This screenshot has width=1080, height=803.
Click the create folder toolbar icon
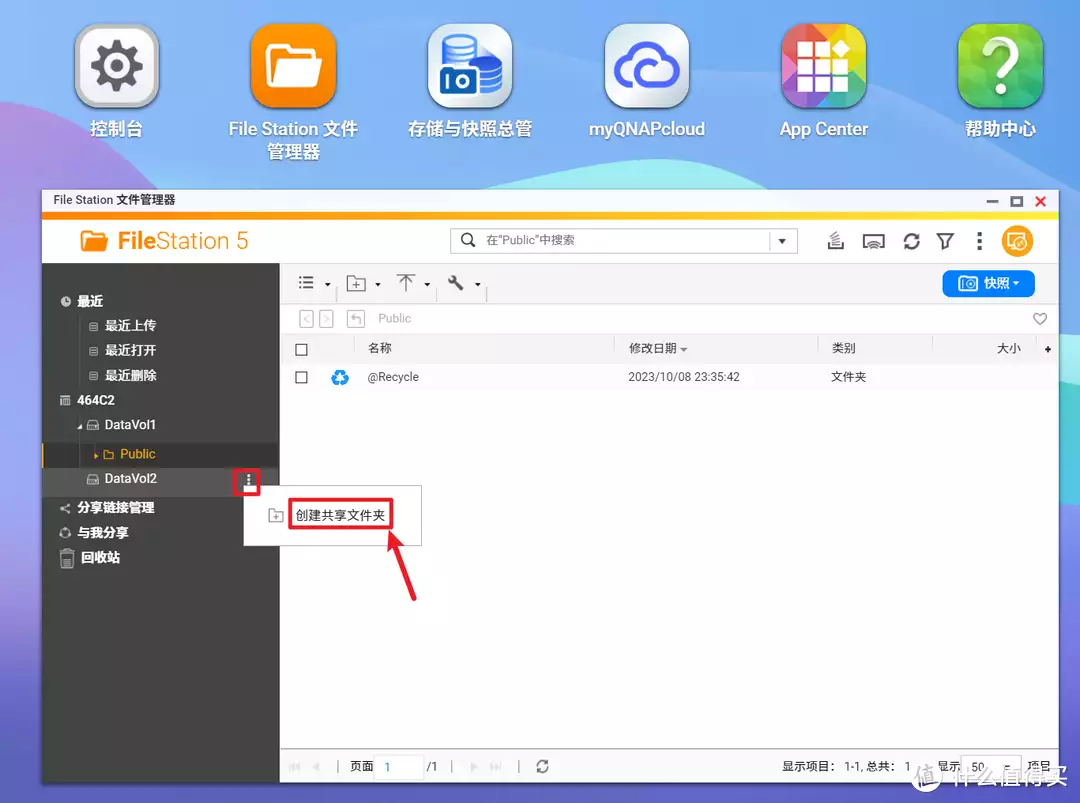(356, 283)
